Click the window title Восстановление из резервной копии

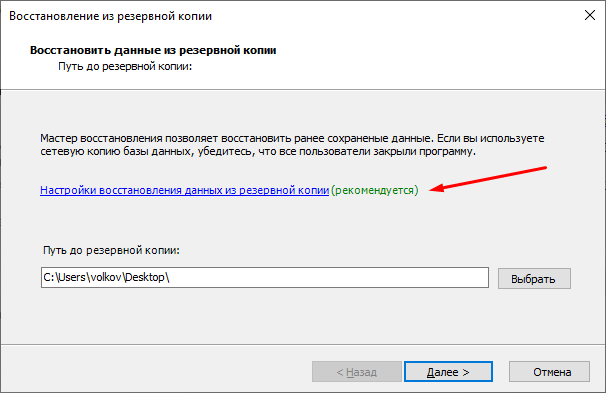[x=111, y=16]
